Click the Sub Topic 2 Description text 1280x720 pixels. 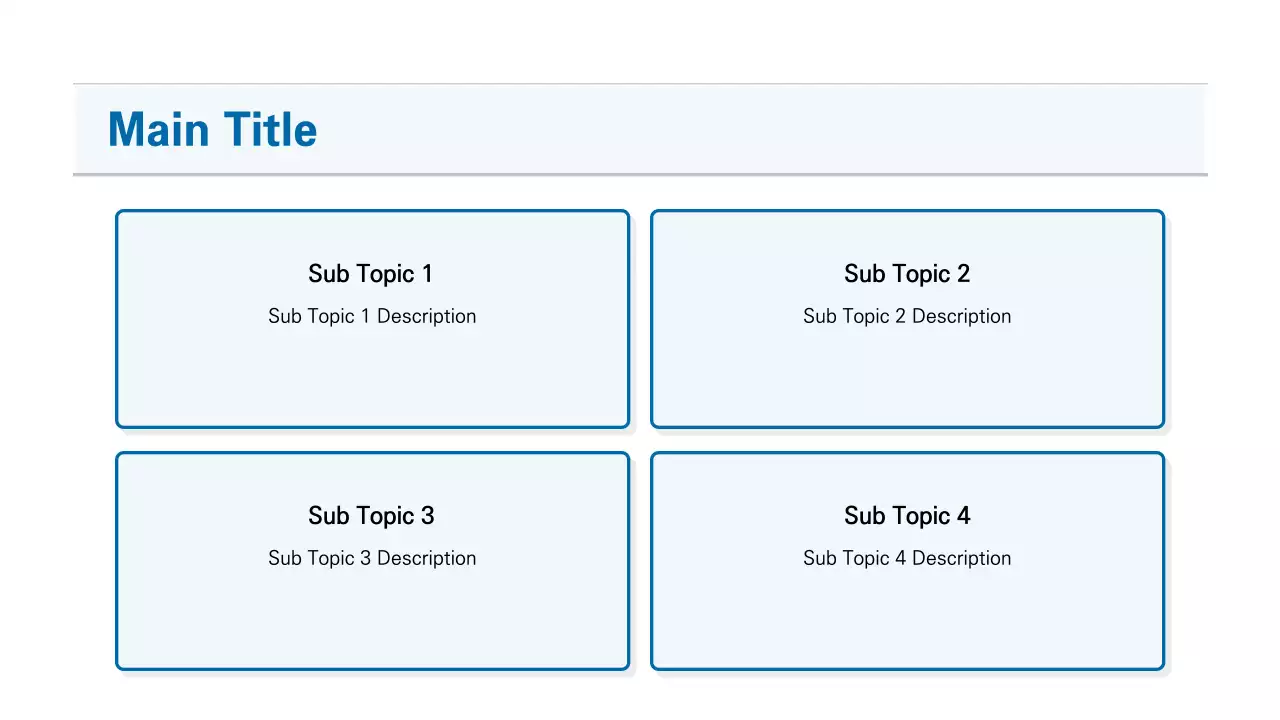(907, 316)
